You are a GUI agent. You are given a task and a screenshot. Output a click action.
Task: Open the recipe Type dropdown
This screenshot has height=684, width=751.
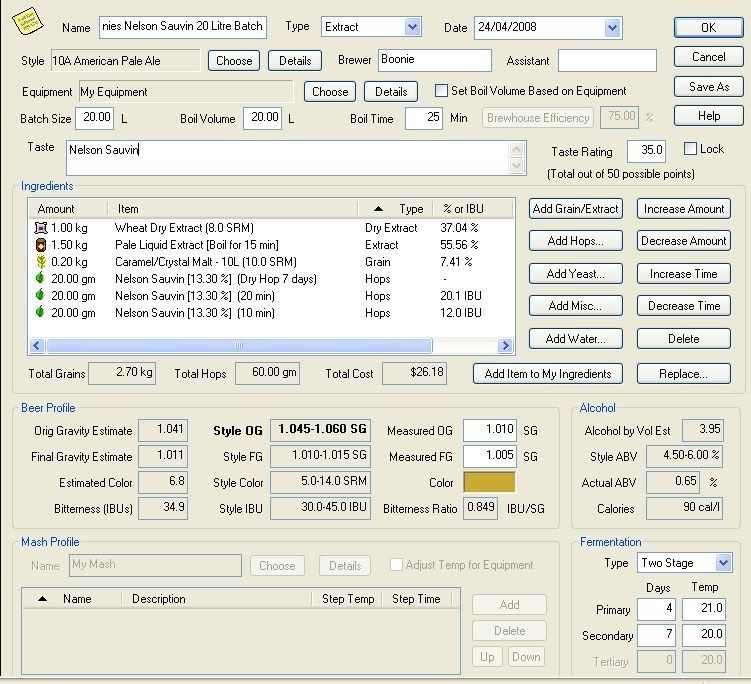[x=412, y=27]
